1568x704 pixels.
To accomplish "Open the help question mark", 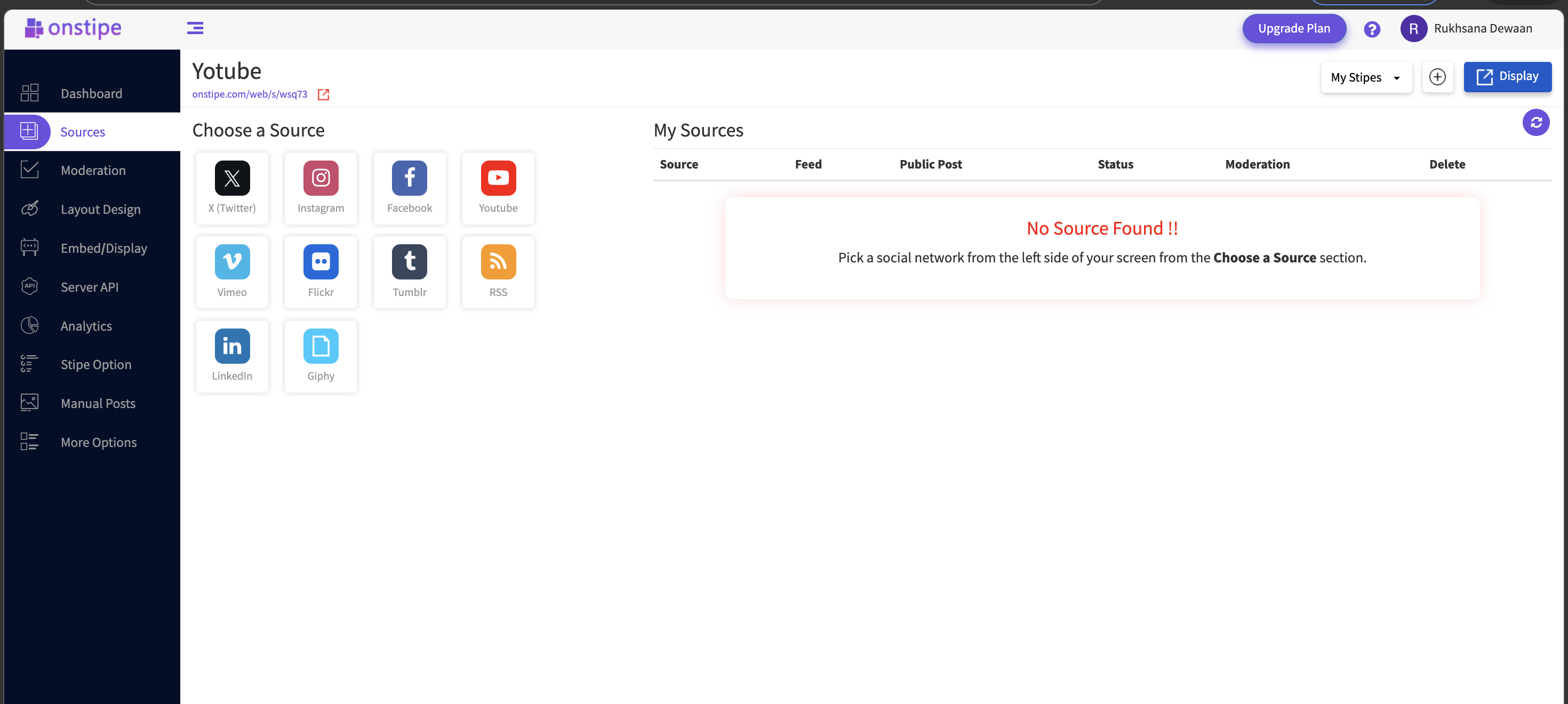I will (1372, 29).
